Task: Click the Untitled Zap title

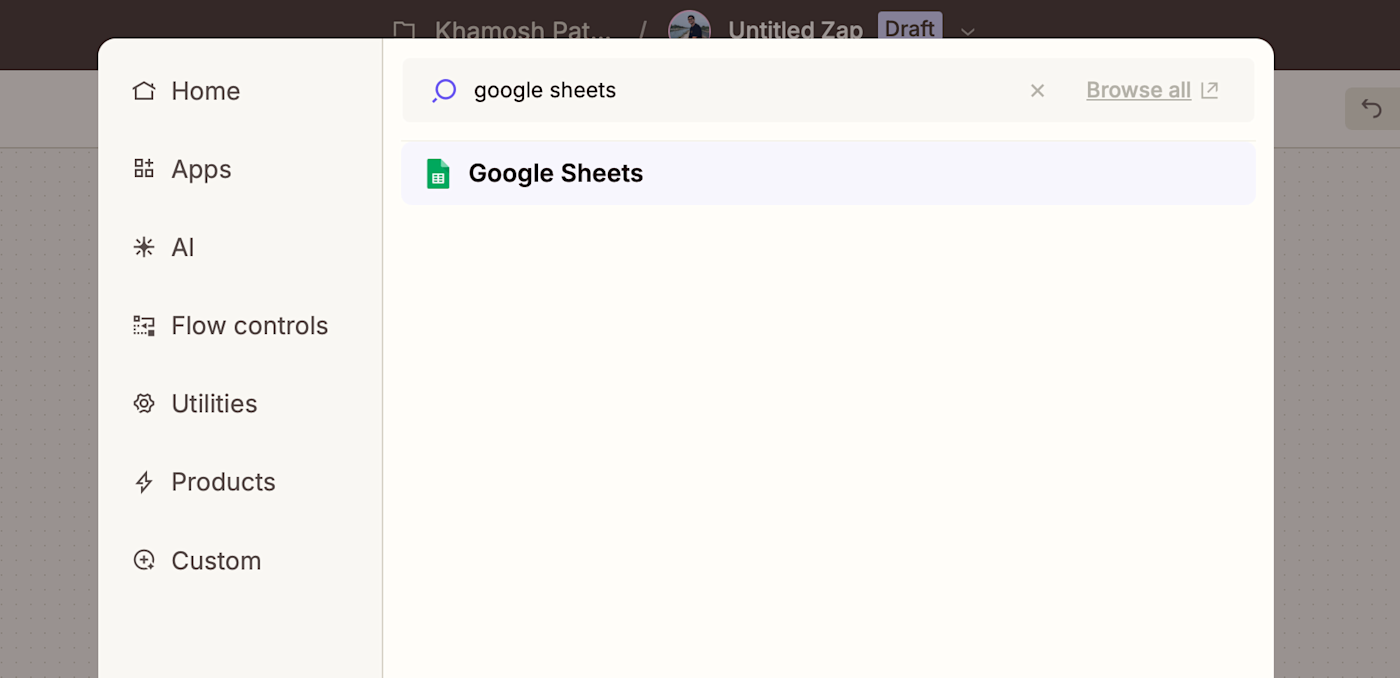Action: 795,30
